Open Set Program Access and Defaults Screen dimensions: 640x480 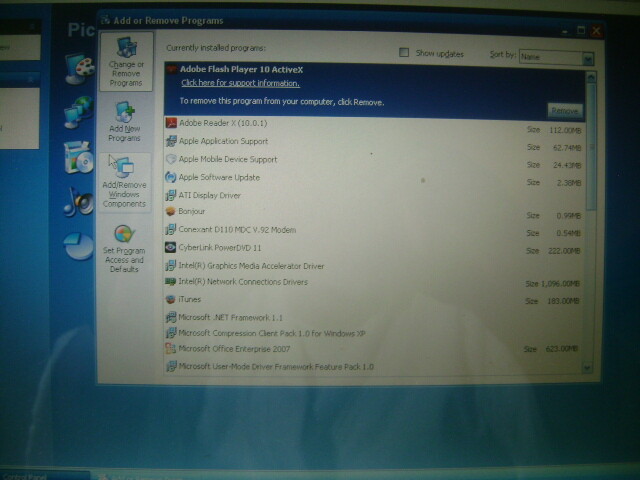[124, 248]
